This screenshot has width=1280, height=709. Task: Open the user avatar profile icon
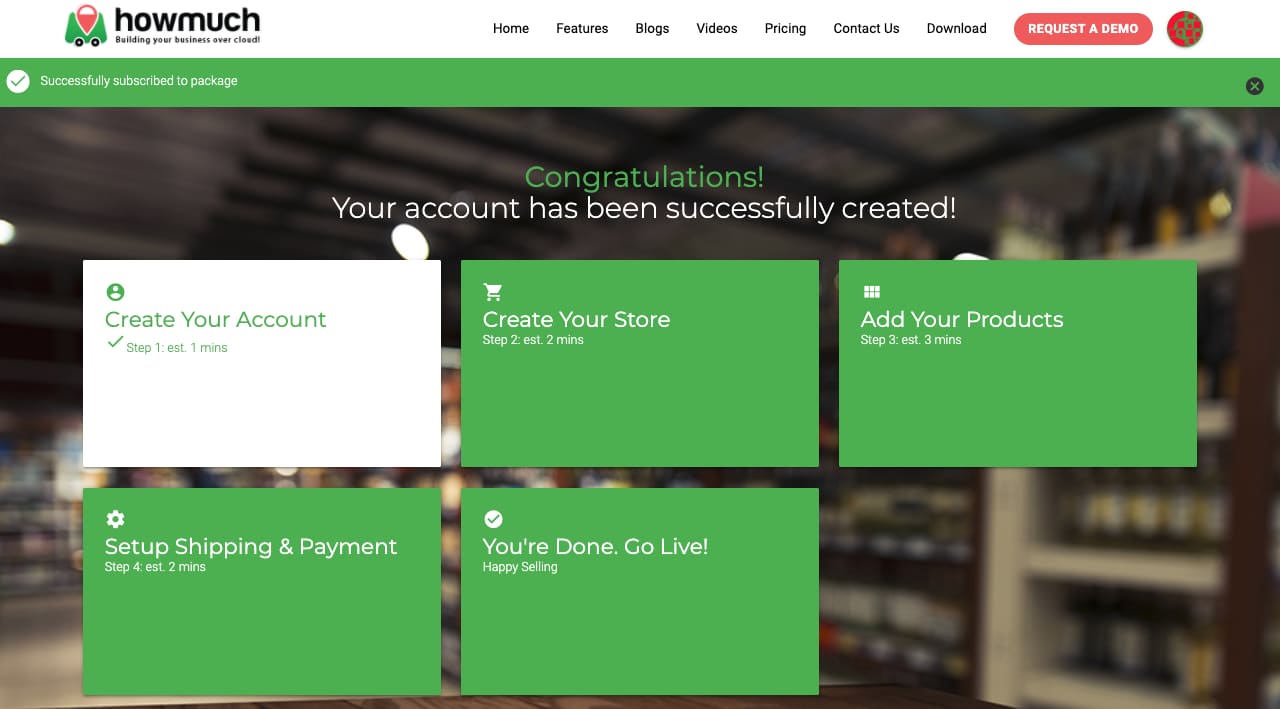(x=1185, y=29)
